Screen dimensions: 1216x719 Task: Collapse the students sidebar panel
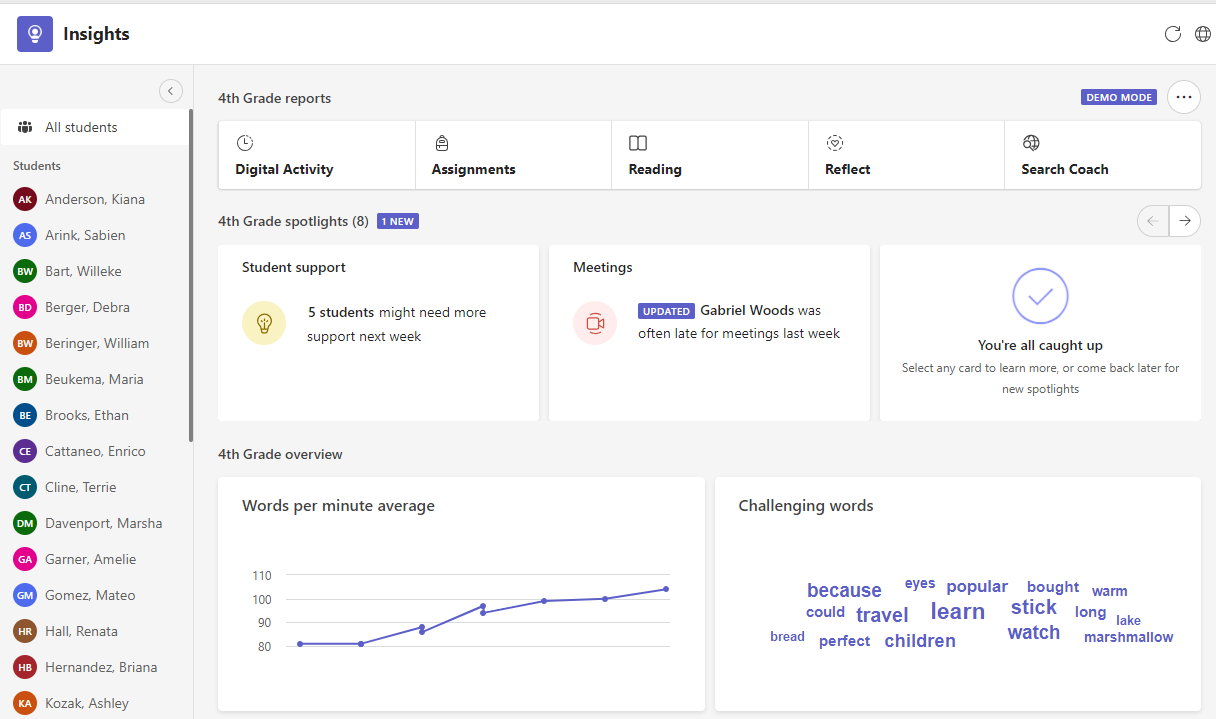click(170, 91)
